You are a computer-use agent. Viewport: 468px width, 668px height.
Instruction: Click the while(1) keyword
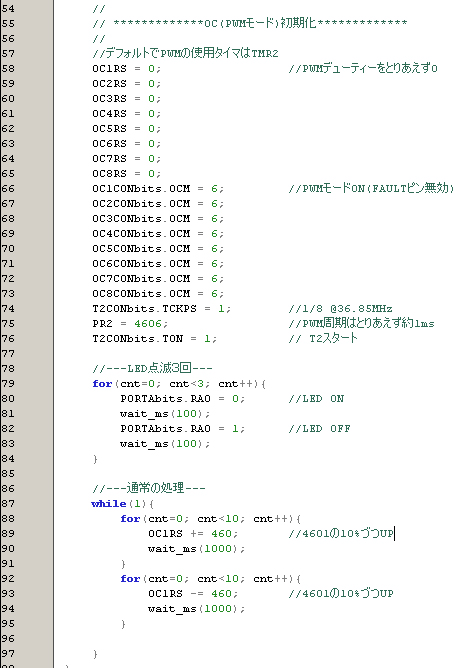[109, 504]
